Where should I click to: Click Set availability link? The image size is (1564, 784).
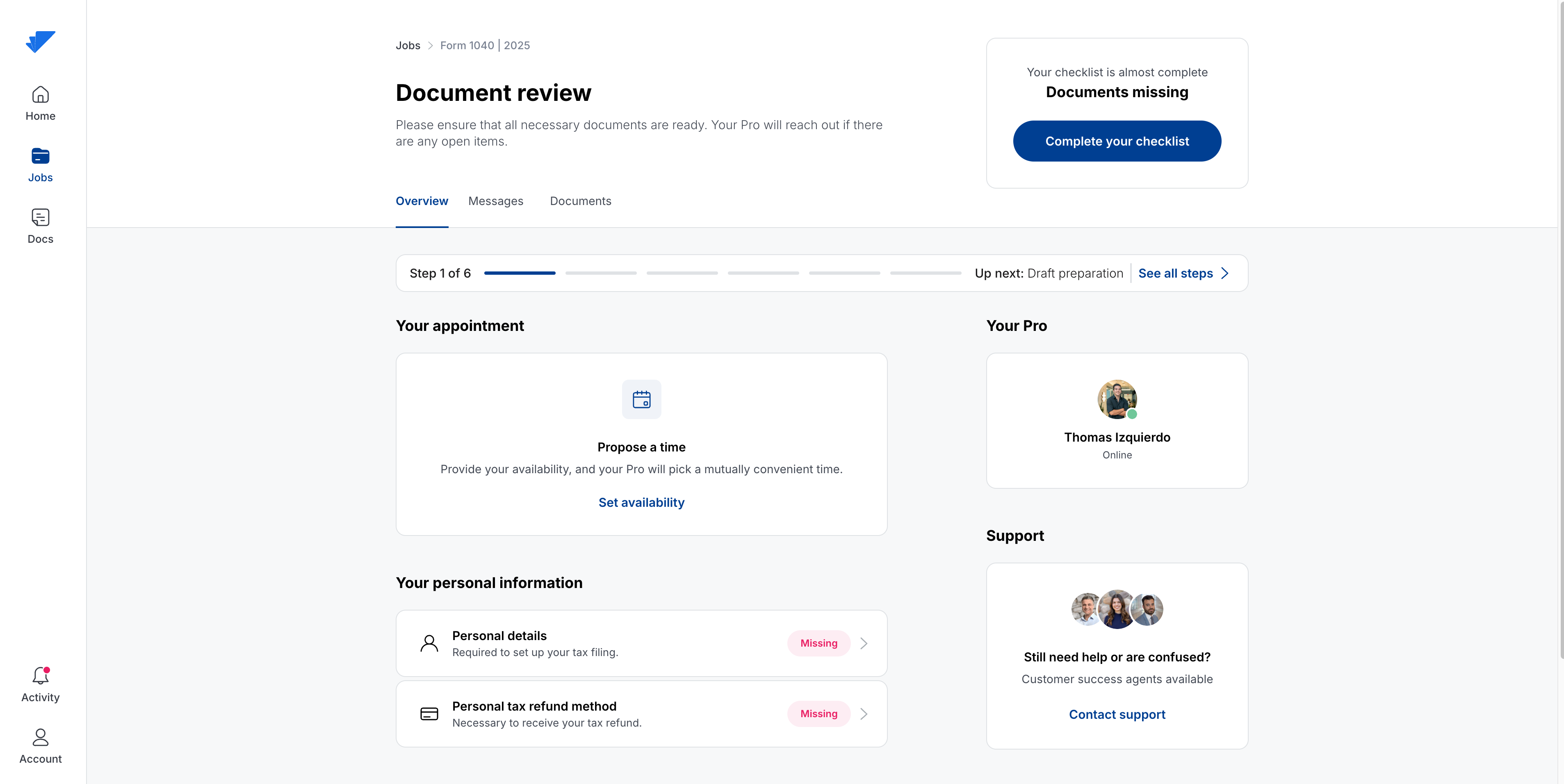point(641,502)
